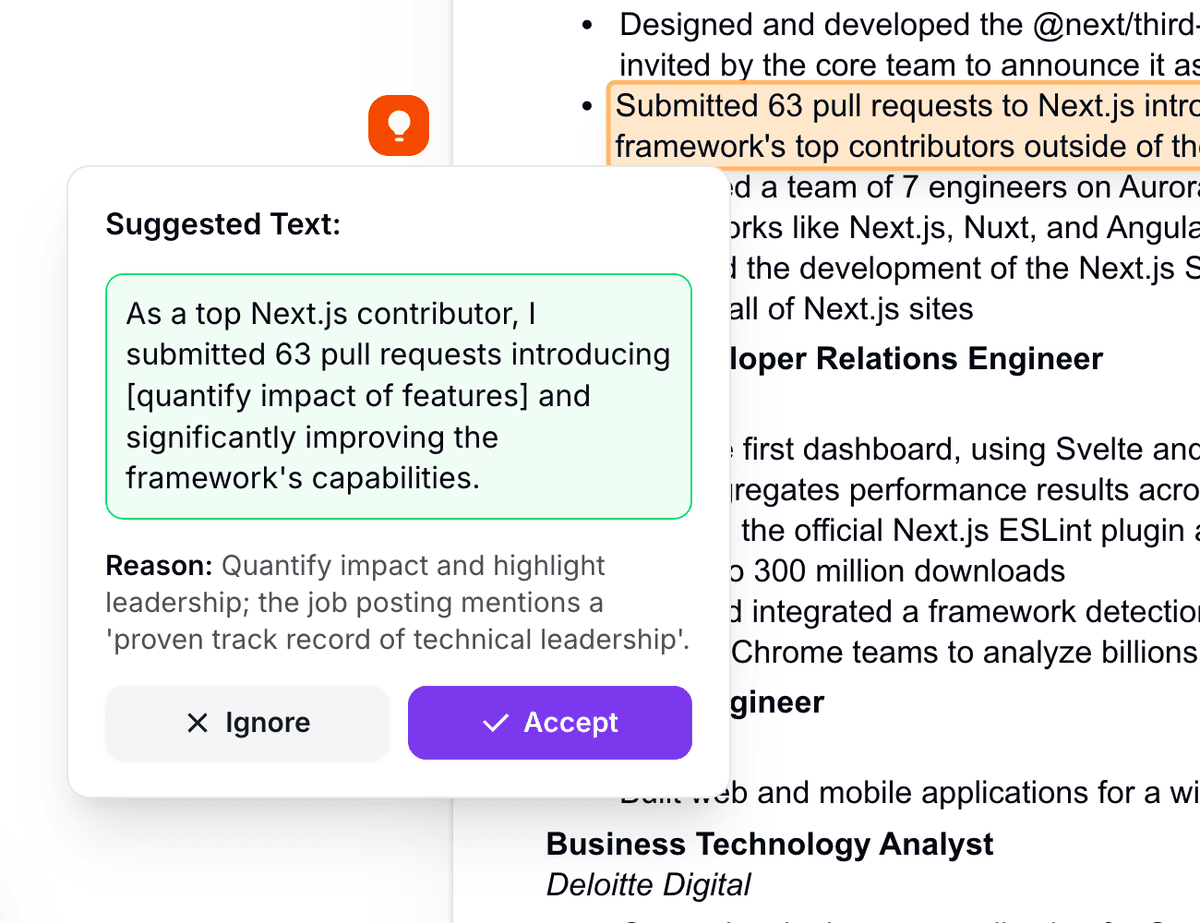Image resolution: width=1200 pixels, height=923 pixels.
Task: Click line 'integrated a framework detection'
Action: (965, 611)
